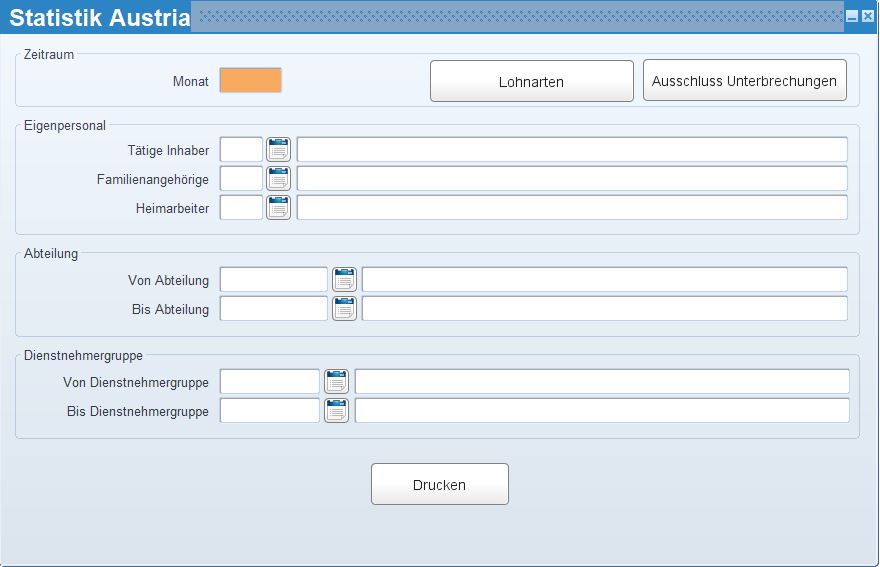Open lookup icon for Heimarbeiter

(x=278, y=208)
